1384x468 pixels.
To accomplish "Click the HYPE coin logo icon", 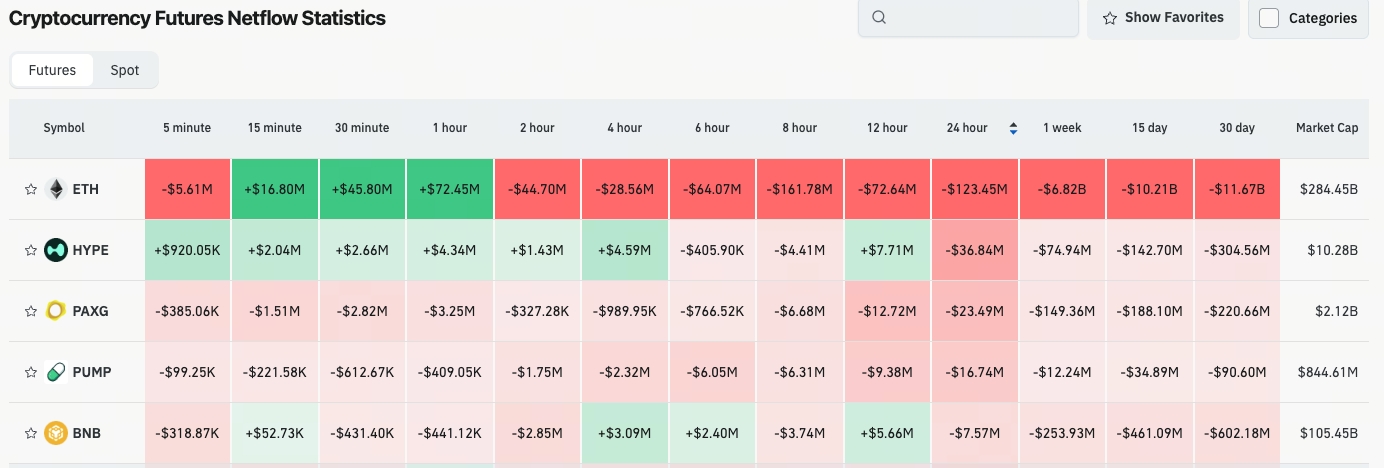I will click(56, 250).
